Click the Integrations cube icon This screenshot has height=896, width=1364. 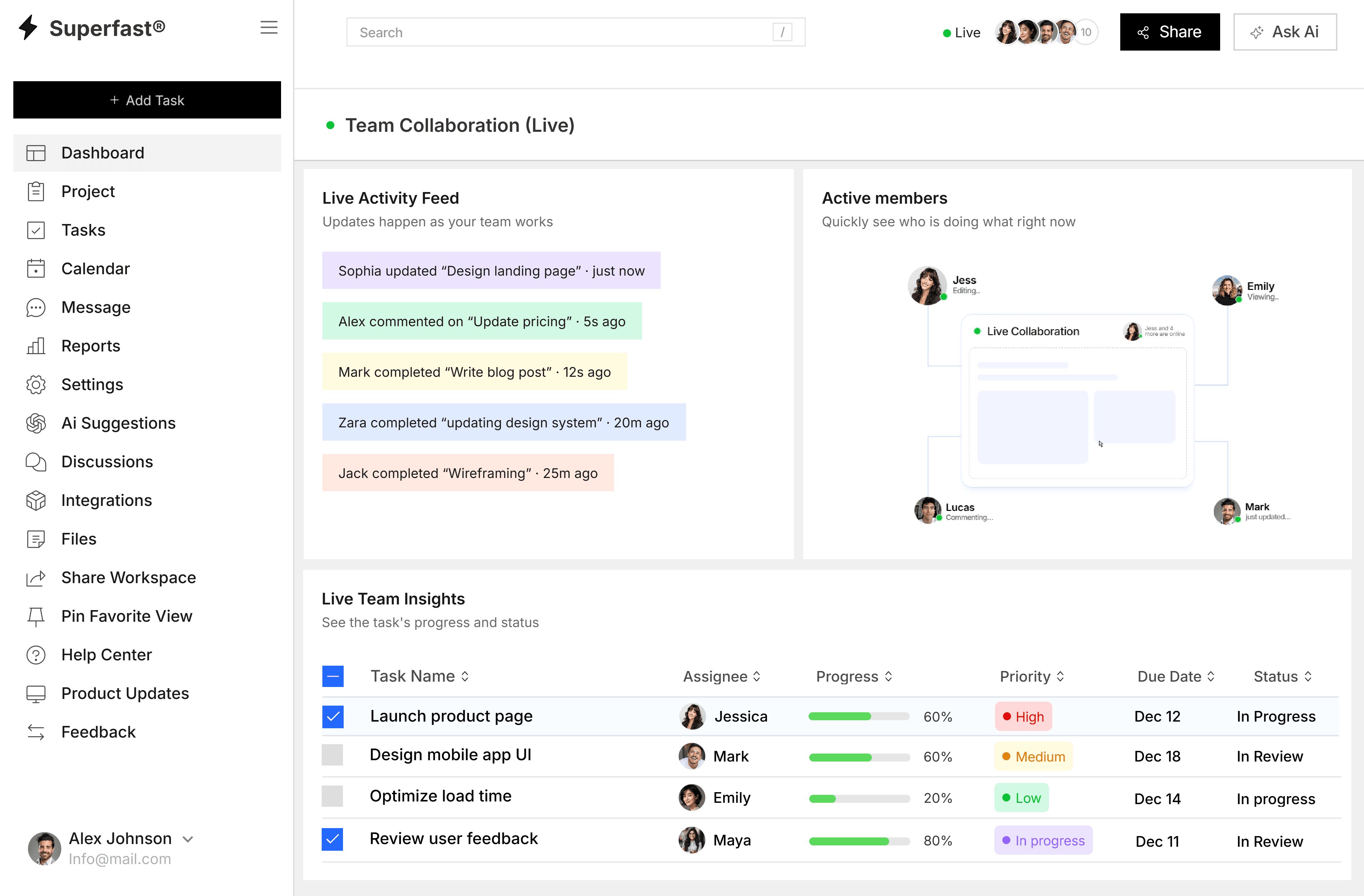tap(36, 501)
